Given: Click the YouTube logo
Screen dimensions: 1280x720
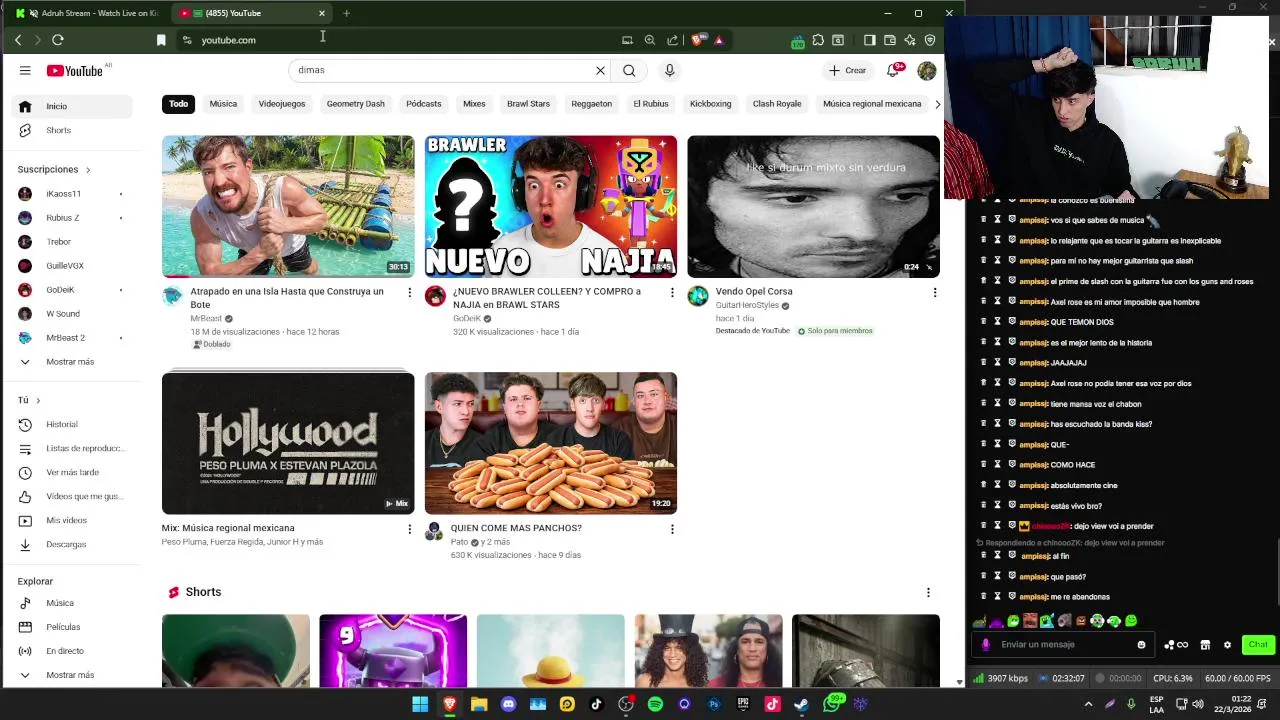Looking at the screenshot, I should [75, 70].
